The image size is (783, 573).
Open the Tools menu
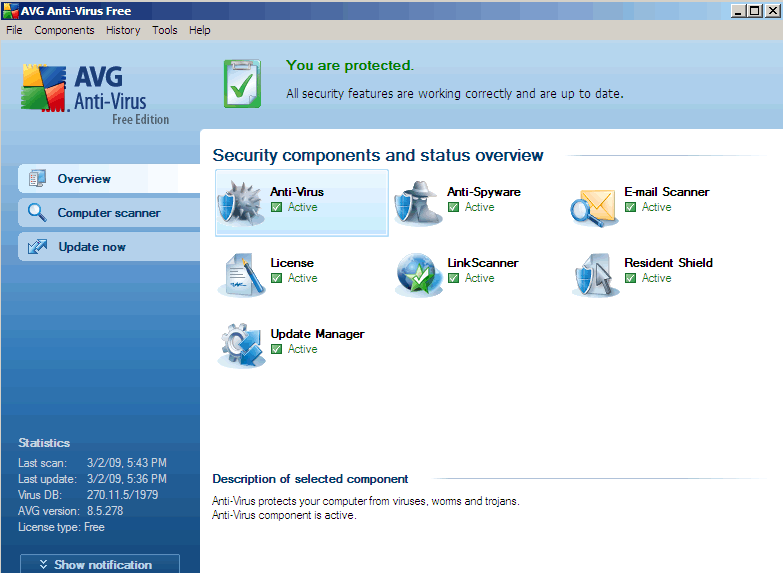[165, 30]
